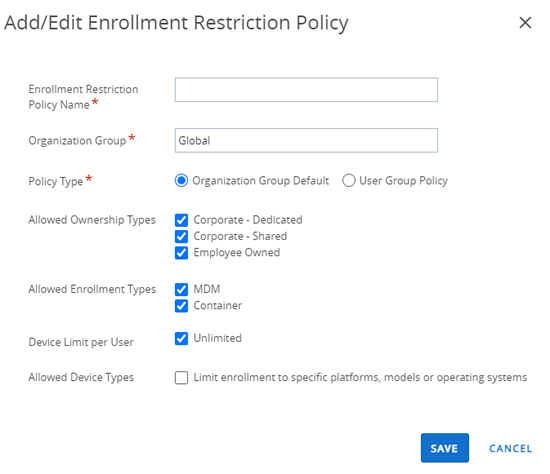
Task: Choose the User Group Policy radio button
Action: point(349,181)
